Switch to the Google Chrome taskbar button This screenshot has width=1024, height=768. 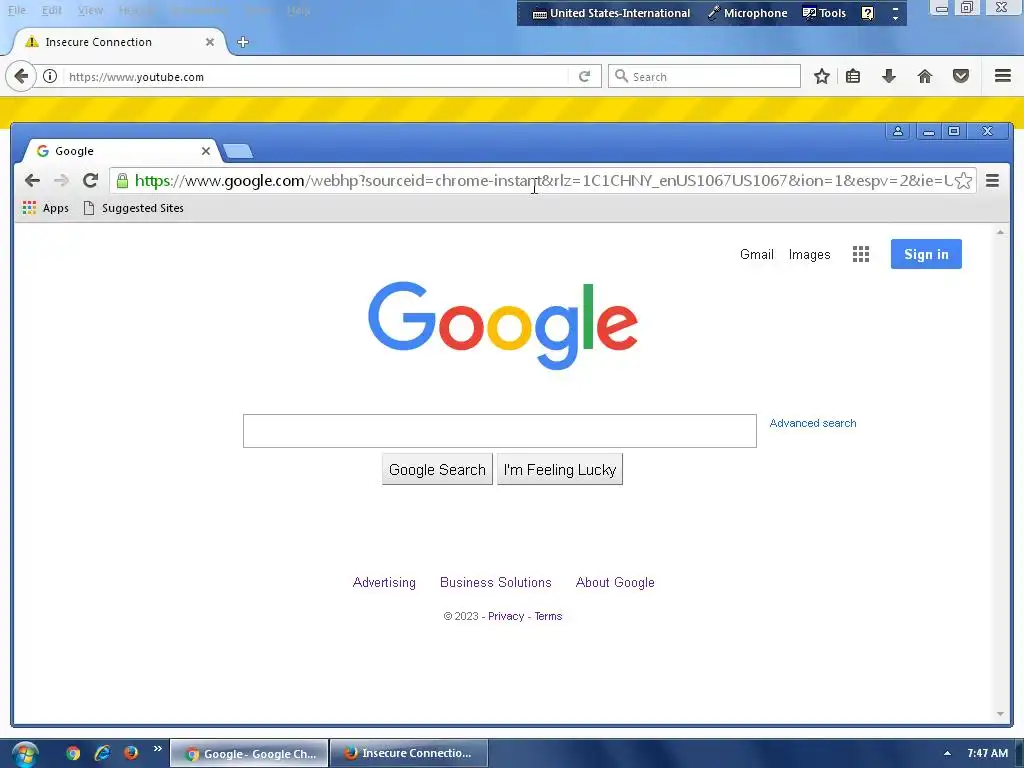click(x=249, y=754)
